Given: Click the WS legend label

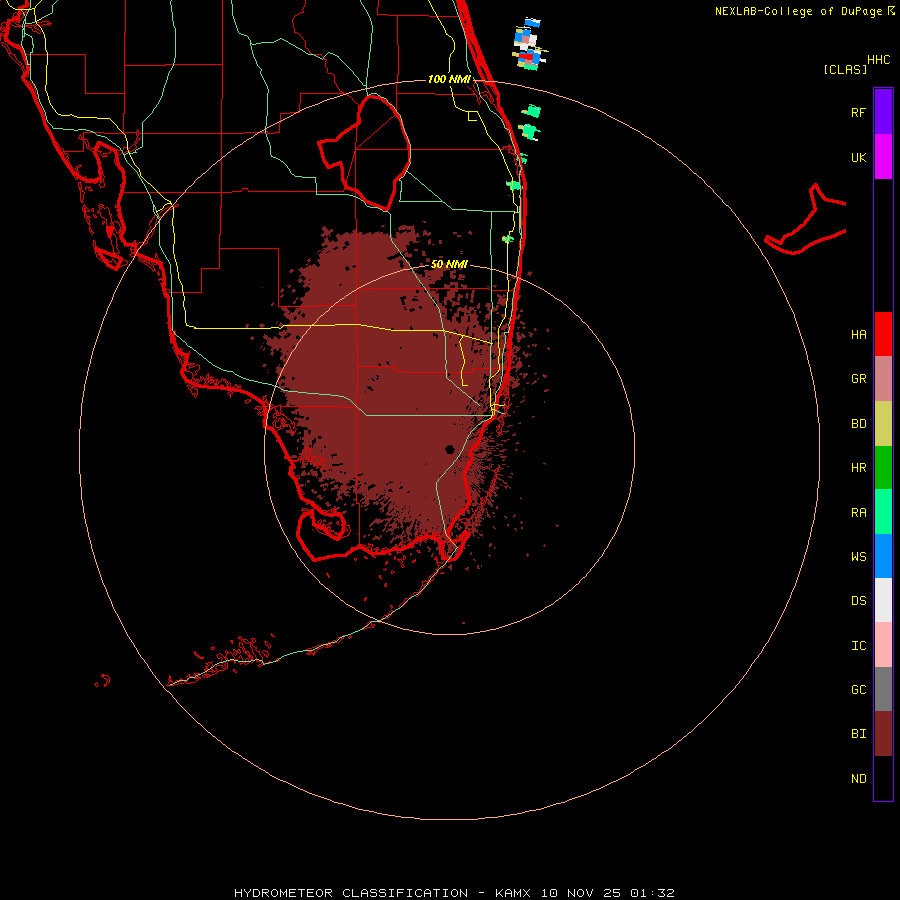Looking at the screenshot, I should click(858, 556).
